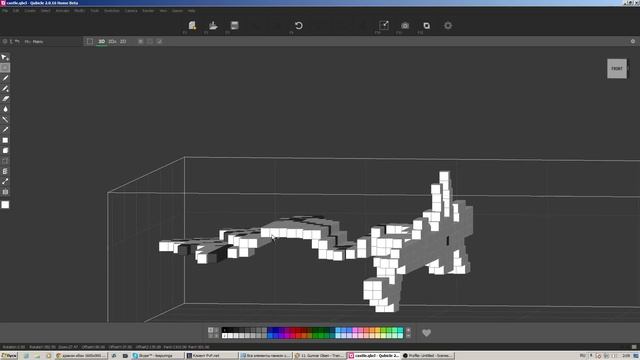Select the solid cube tool in left toolbar

[x=5, y=151]
